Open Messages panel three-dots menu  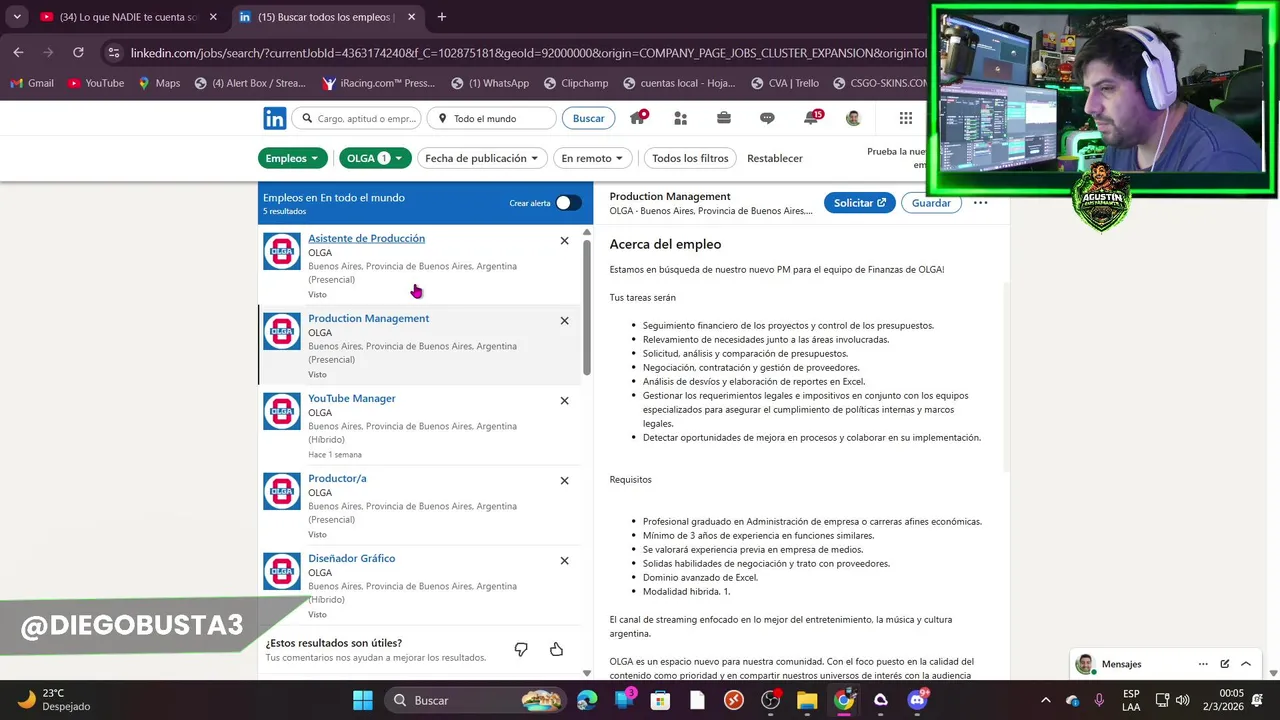(1203, 664)
